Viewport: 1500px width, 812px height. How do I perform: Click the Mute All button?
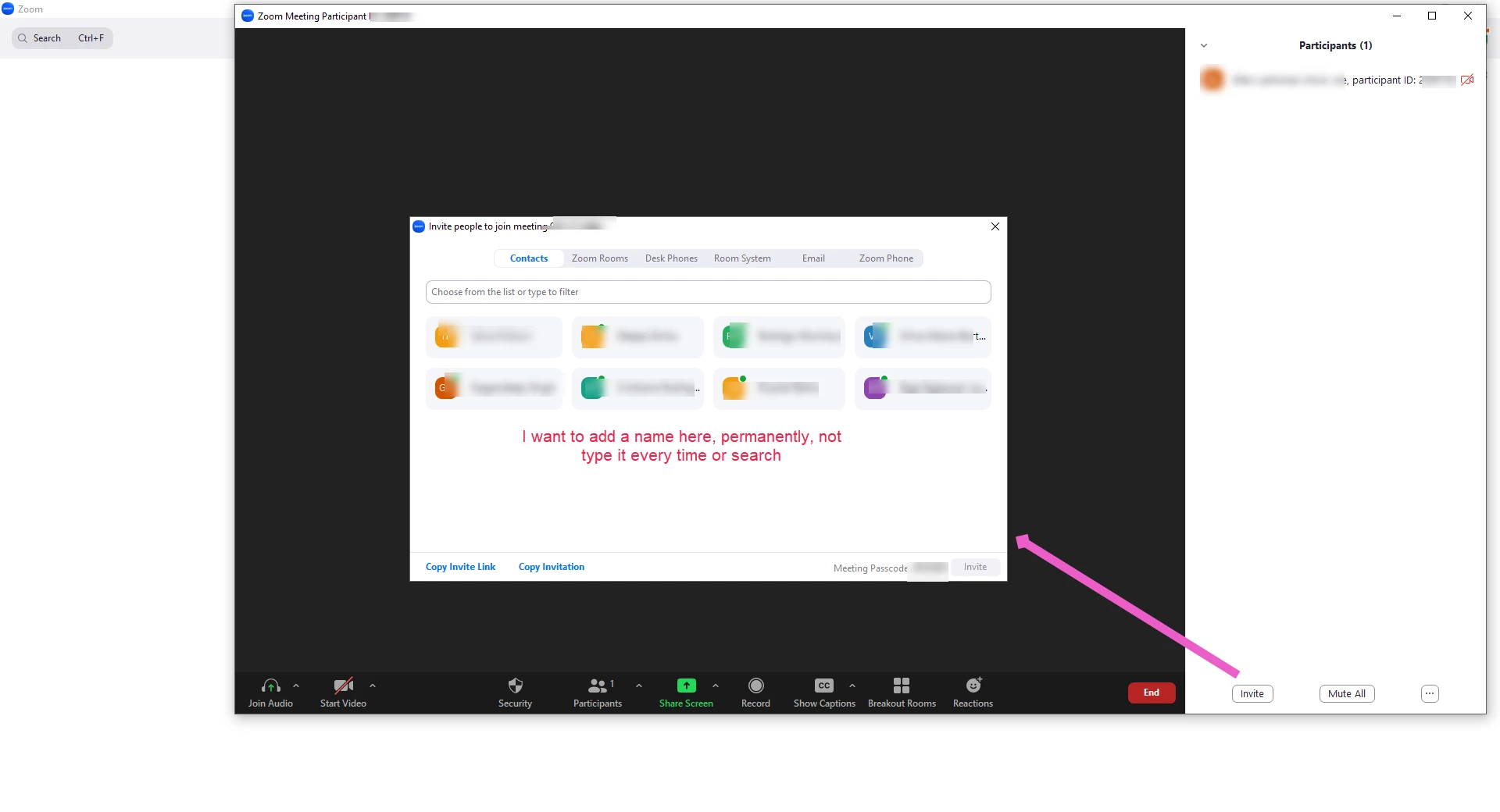pos(1347,693)
